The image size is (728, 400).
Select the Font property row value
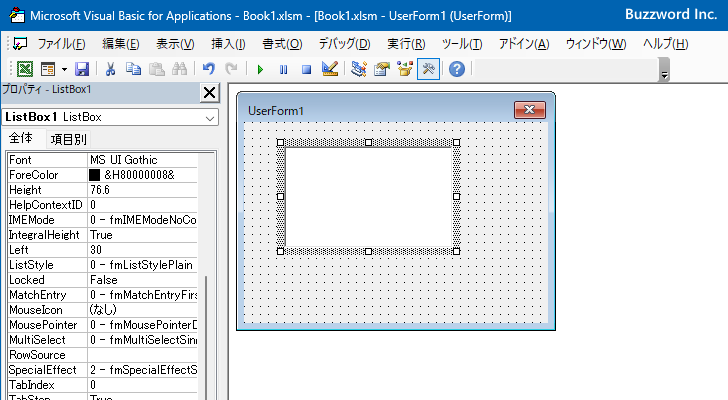tap(143, 160)
